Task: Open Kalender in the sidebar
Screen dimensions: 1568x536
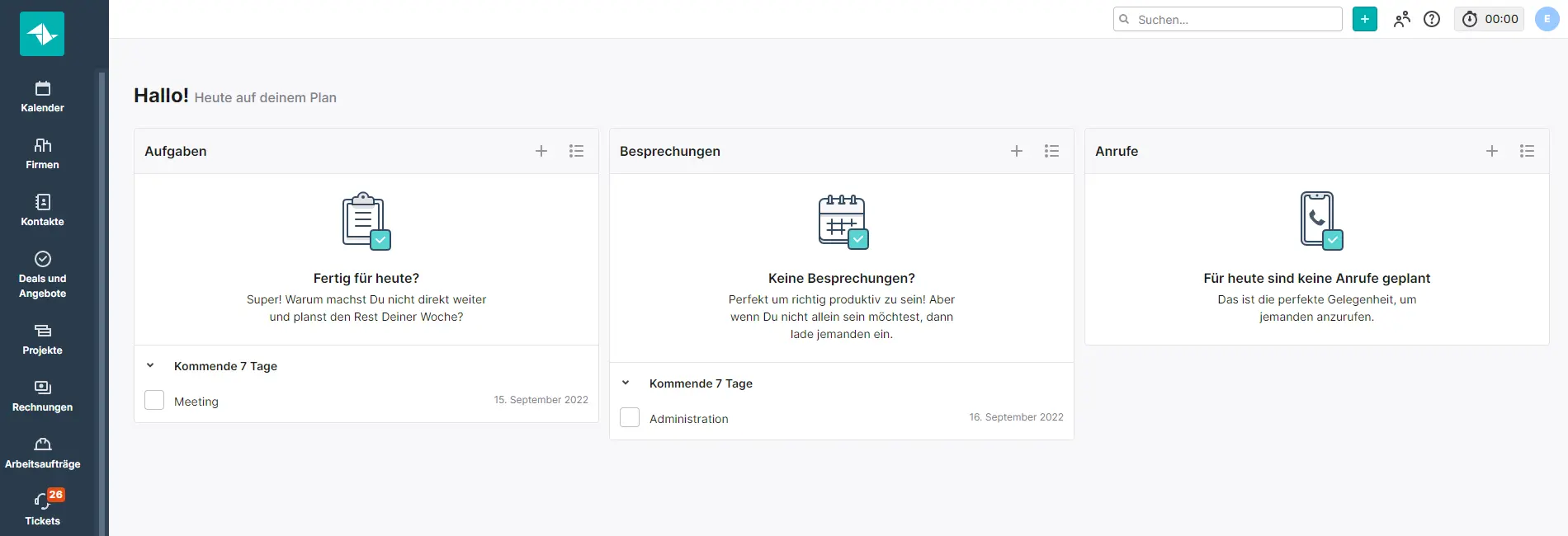Action: (x=42, y=96)
